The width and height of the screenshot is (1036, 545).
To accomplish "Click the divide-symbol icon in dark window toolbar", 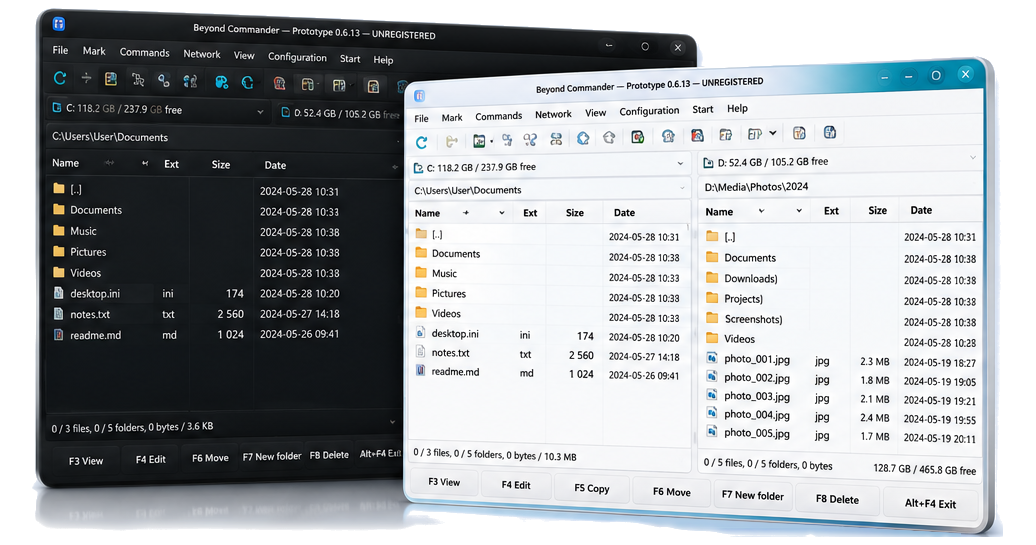I will point(87,79).
